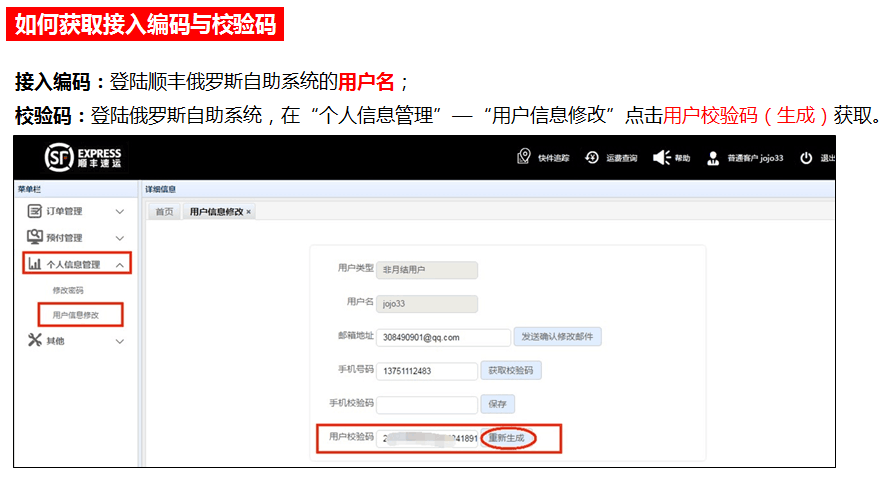Click the 用户类型 field label
Image resolution: width=891 pixels, height=487 pixels.
tap(356, 268)
